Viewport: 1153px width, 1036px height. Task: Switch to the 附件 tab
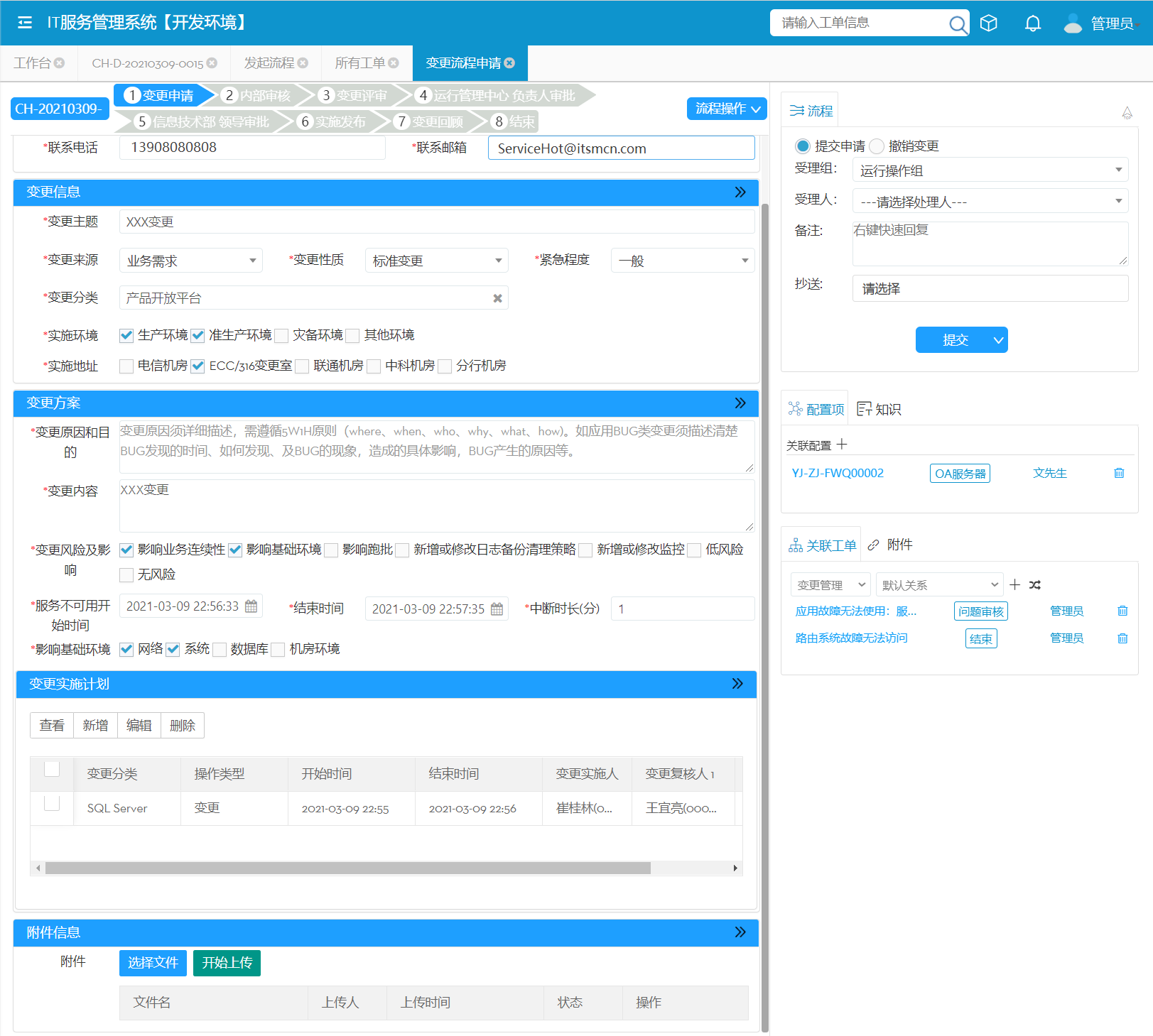click(x=891, y=545)
